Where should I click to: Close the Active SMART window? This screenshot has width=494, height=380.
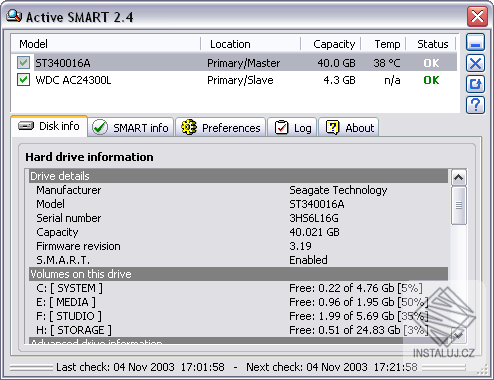pyautogui.click(x=477, y=16)
